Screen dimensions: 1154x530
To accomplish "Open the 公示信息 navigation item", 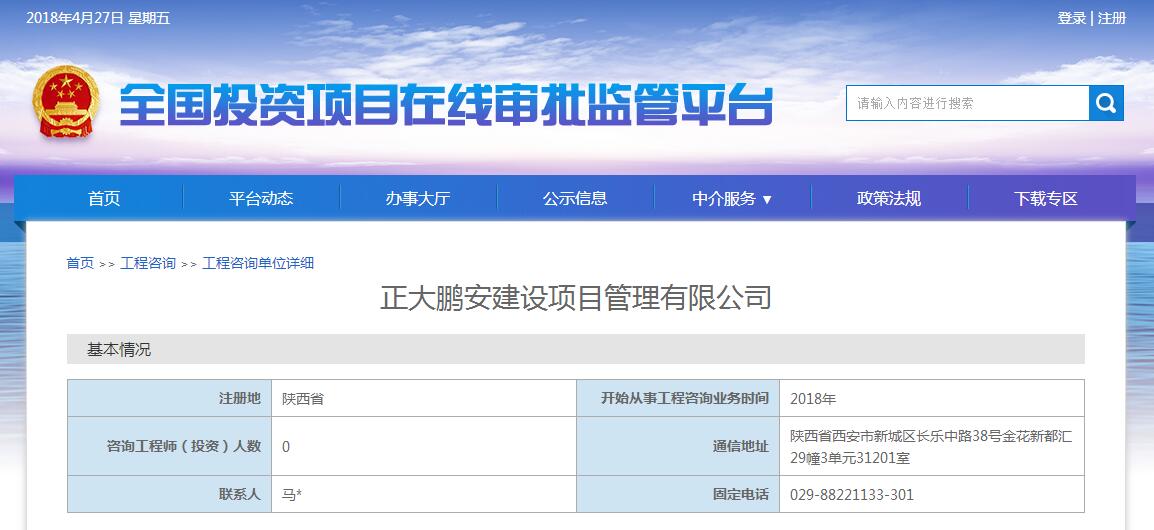I will pyautogui.click(x=575, y=198).
